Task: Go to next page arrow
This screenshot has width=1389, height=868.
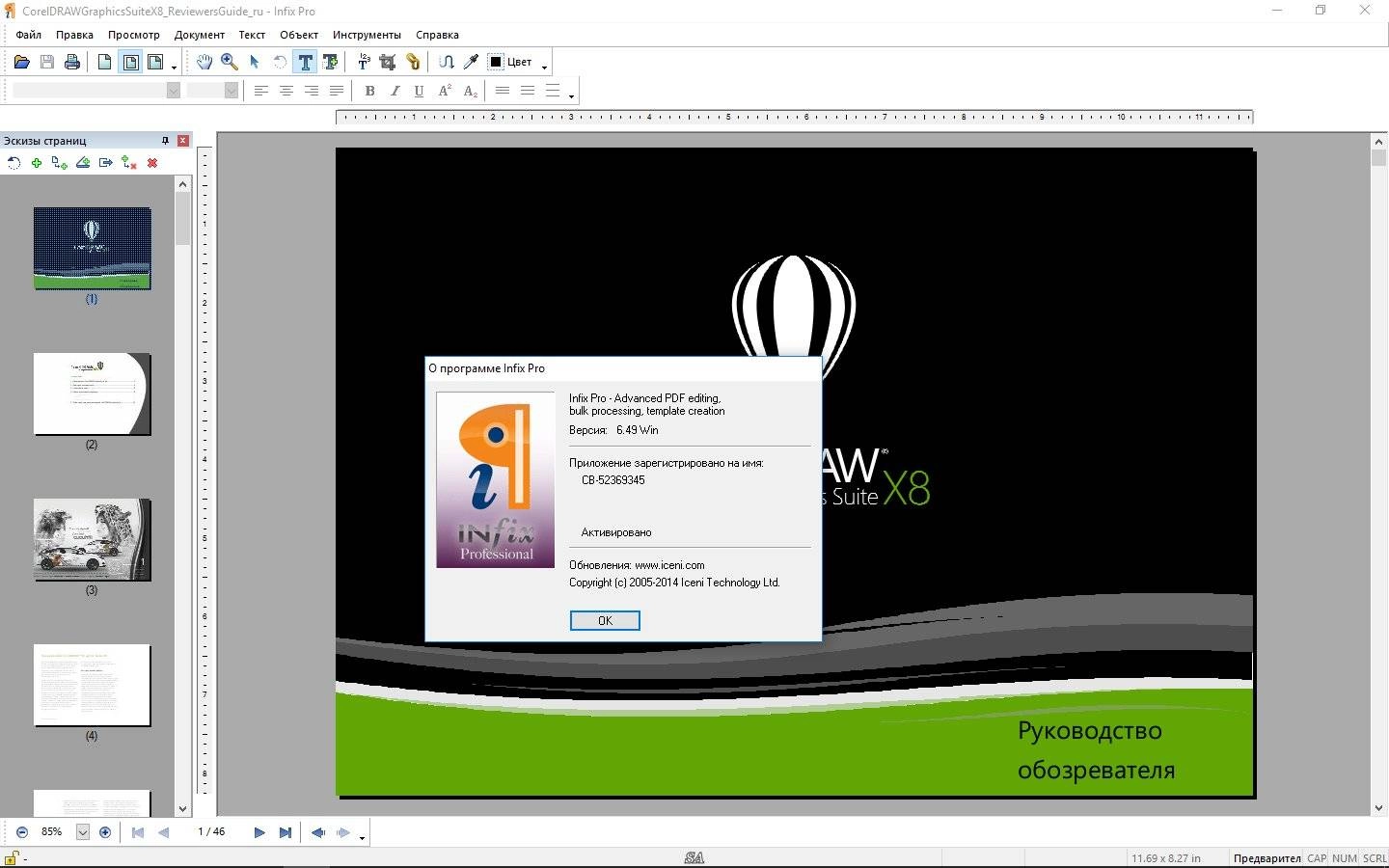Action: pos(259,832)
